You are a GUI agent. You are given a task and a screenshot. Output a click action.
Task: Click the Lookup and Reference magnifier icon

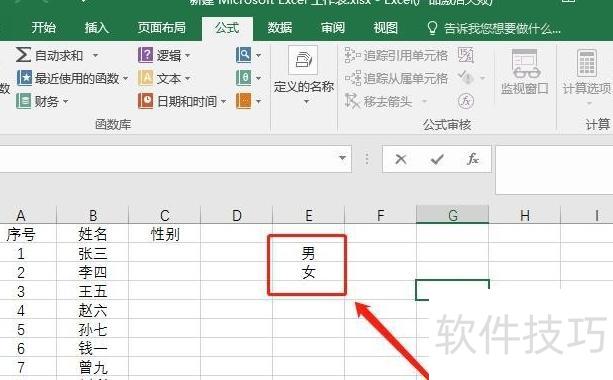[x=244, y=55]
